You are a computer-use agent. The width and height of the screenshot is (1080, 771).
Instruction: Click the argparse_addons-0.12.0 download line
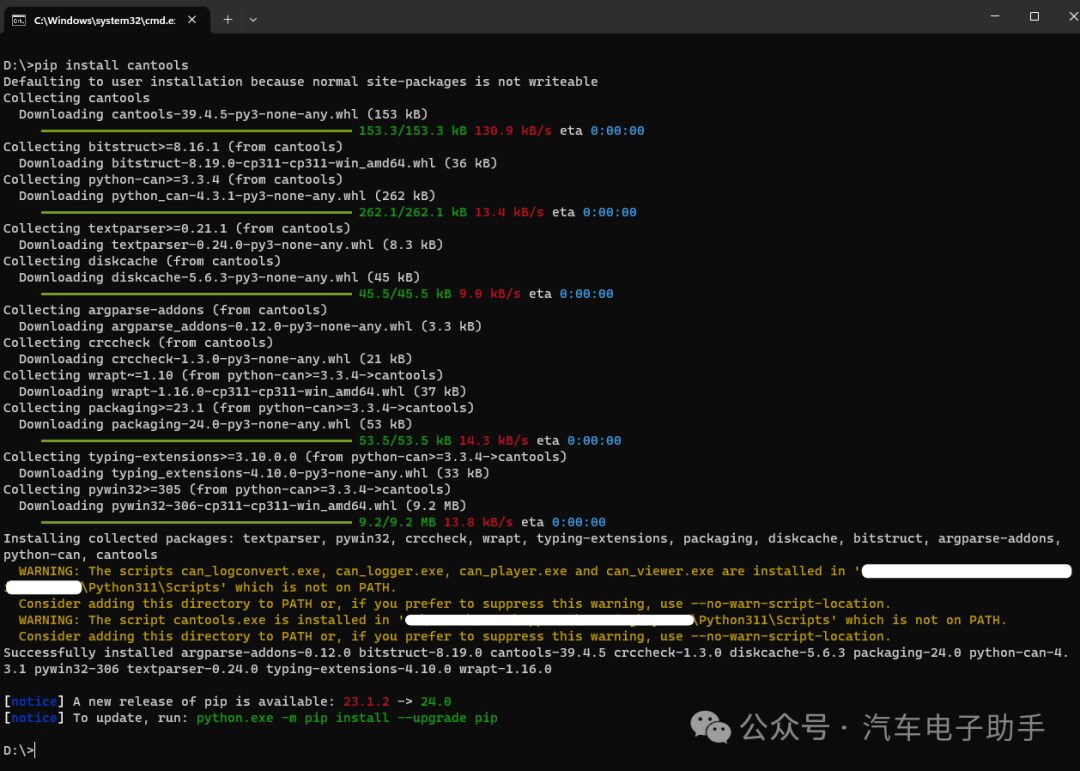coord(250,327)
